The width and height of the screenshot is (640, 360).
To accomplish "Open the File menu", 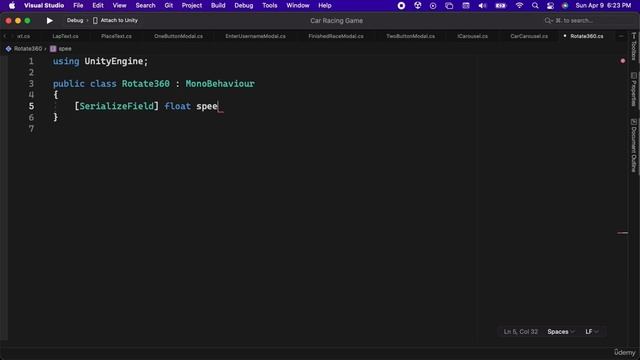I will (78, 6).
